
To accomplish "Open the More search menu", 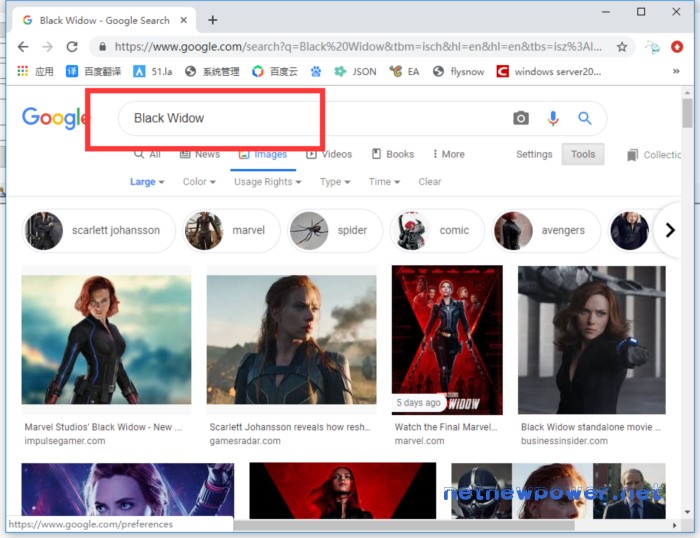I will click(x=448, y=154).
